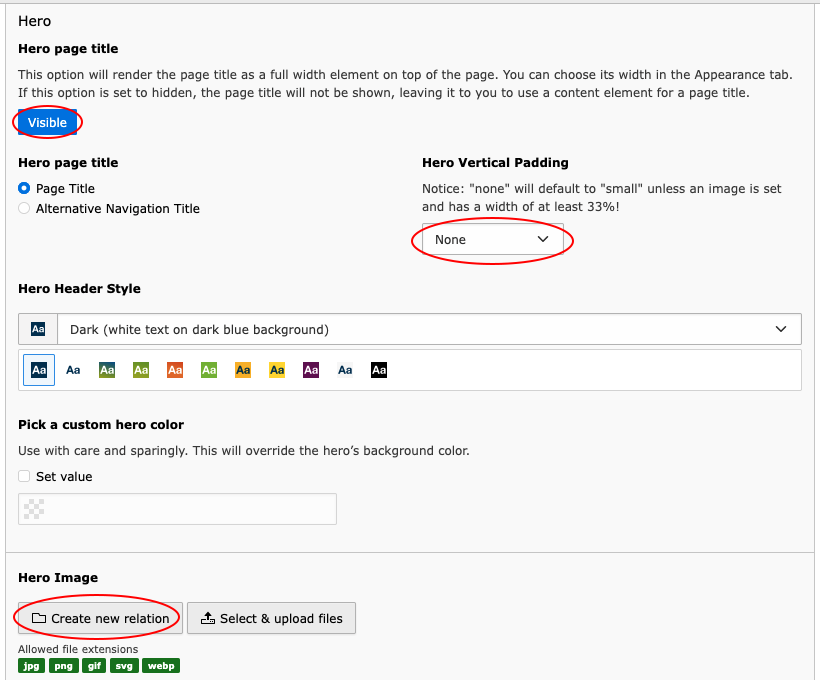Select the light green Aa style icon
The width and height of the screenshot is (820, 680).
209,370
